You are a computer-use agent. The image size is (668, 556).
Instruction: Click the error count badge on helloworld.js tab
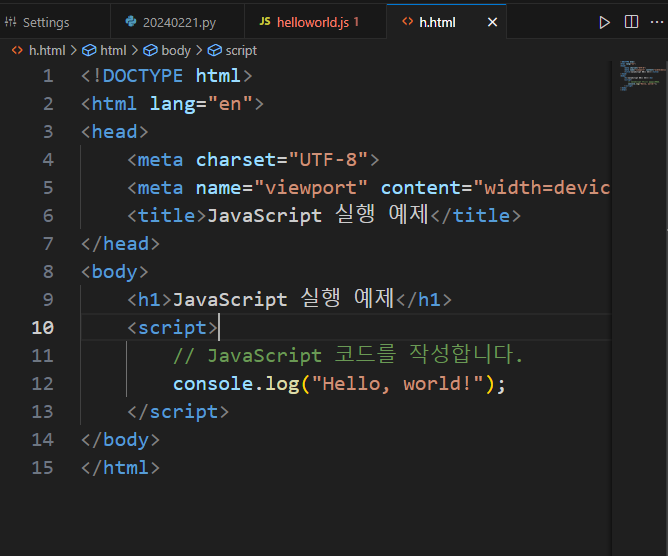pos(356,21)
